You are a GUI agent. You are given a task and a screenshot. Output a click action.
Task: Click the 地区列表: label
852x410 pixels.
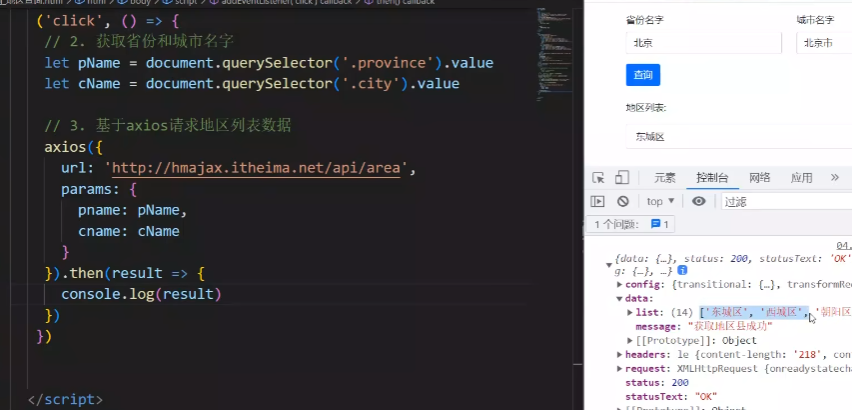646,108
